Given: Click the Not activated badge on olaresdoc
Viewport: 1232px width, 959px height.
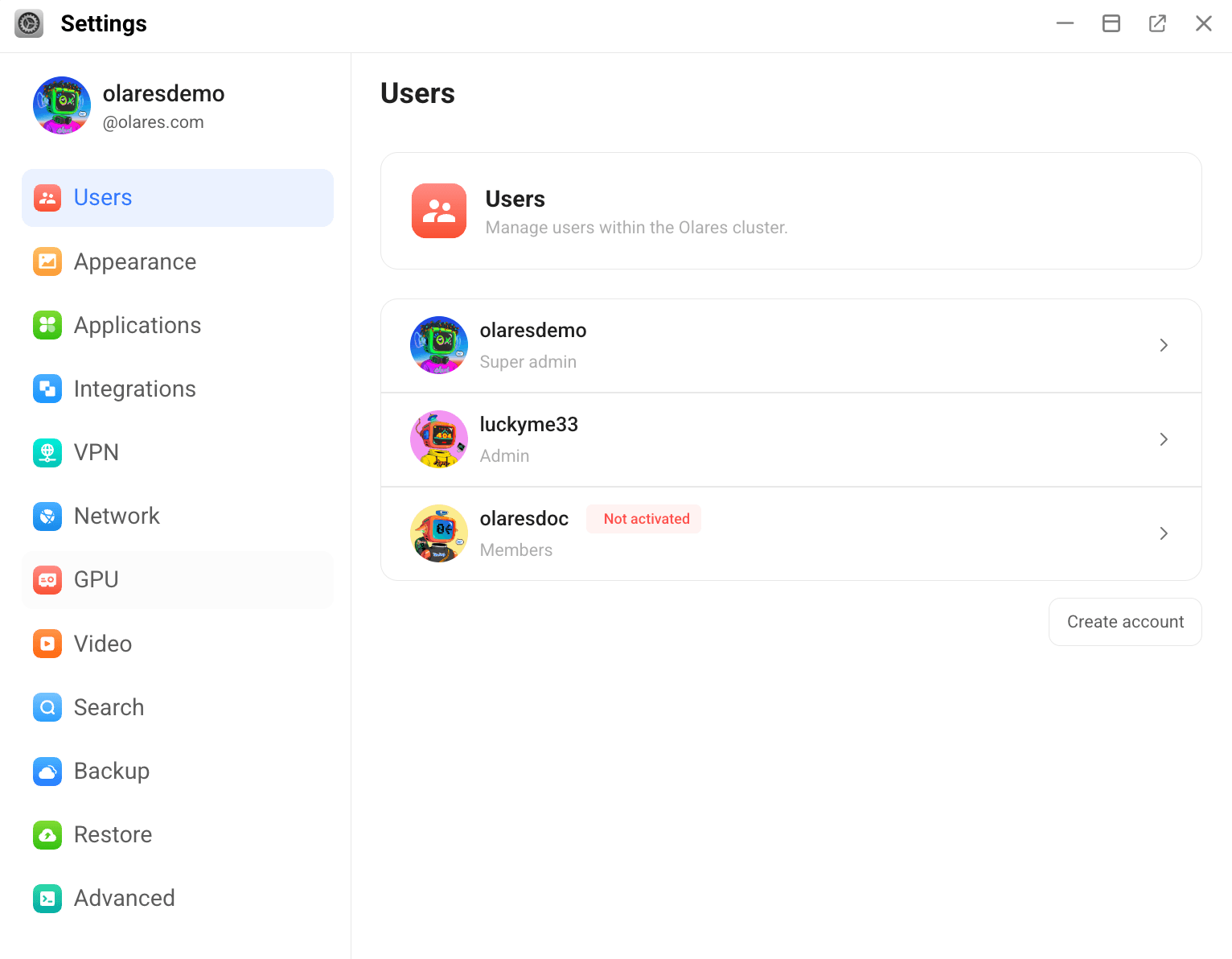Looking at the screenshot, I should [643, 518].
